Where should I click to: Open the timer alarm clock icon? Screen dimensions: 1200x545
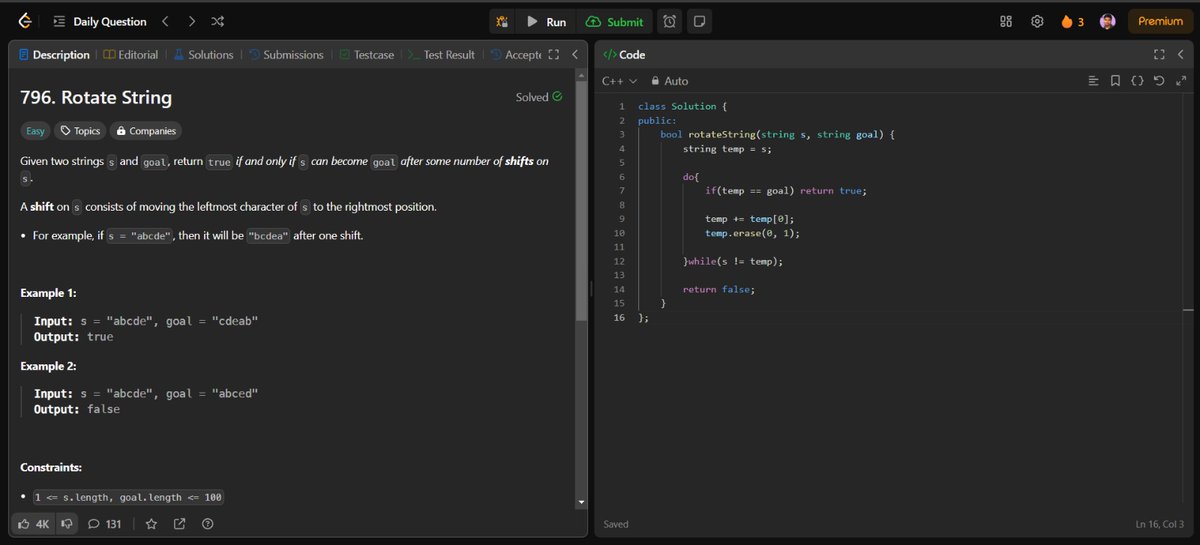click(x=670, y=21)
